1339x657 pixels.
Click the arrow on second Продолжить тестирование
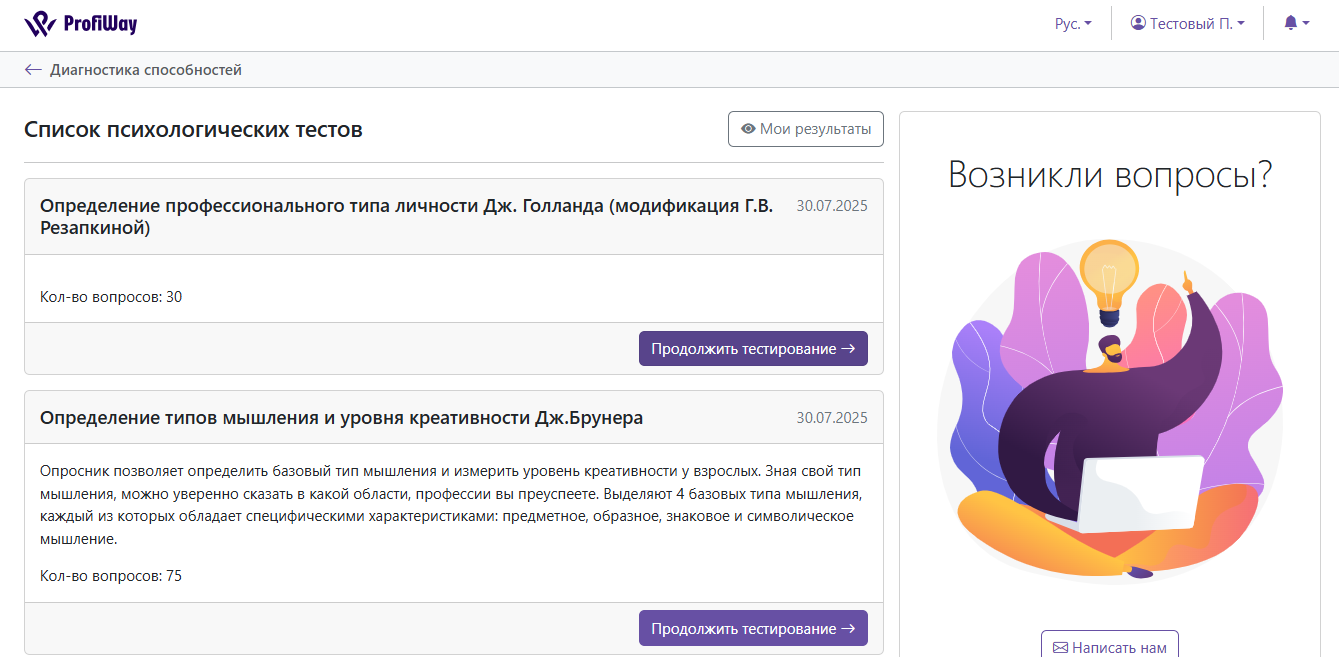(848, 629)
